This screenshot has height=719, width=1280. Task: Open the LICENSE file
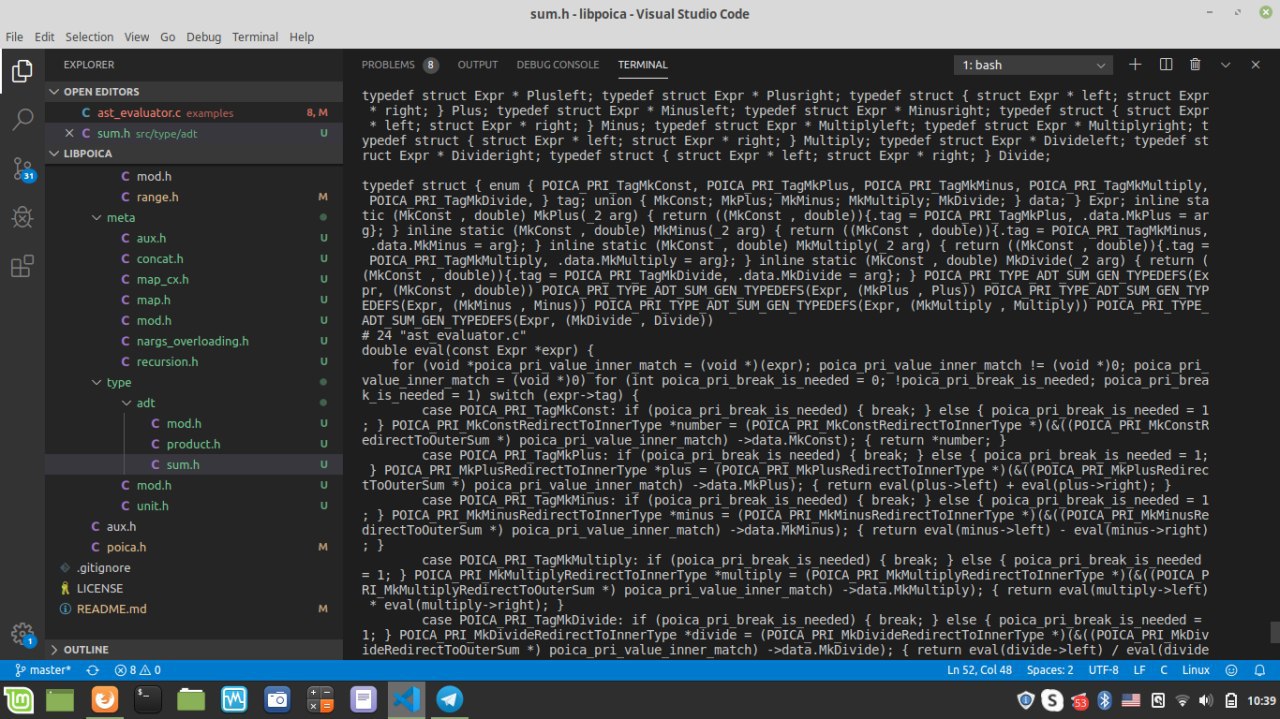pyautogui.click(x=193, y=588)
